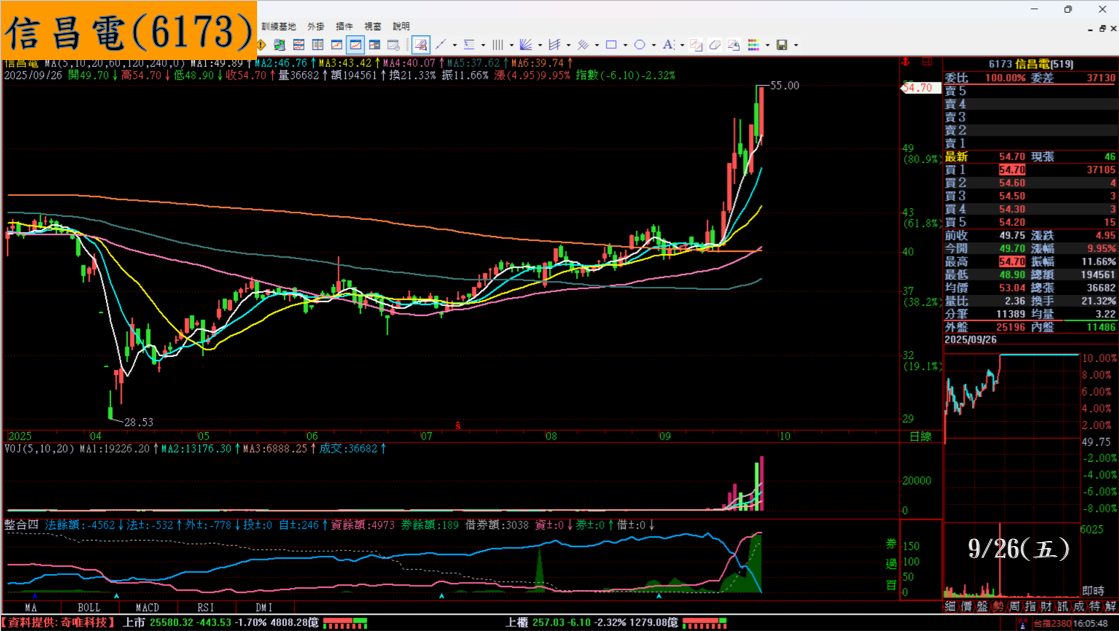Screen dimensions: 1119x631
Task: Click the 財 financials tab
Action: point(1046,607)
